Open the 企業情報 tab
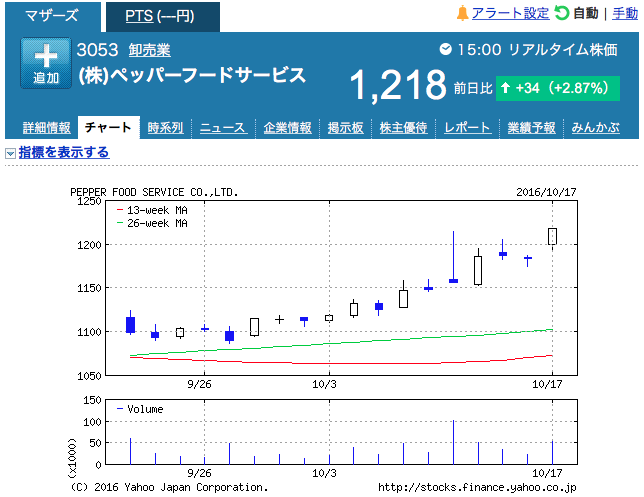 click(288, 128)
